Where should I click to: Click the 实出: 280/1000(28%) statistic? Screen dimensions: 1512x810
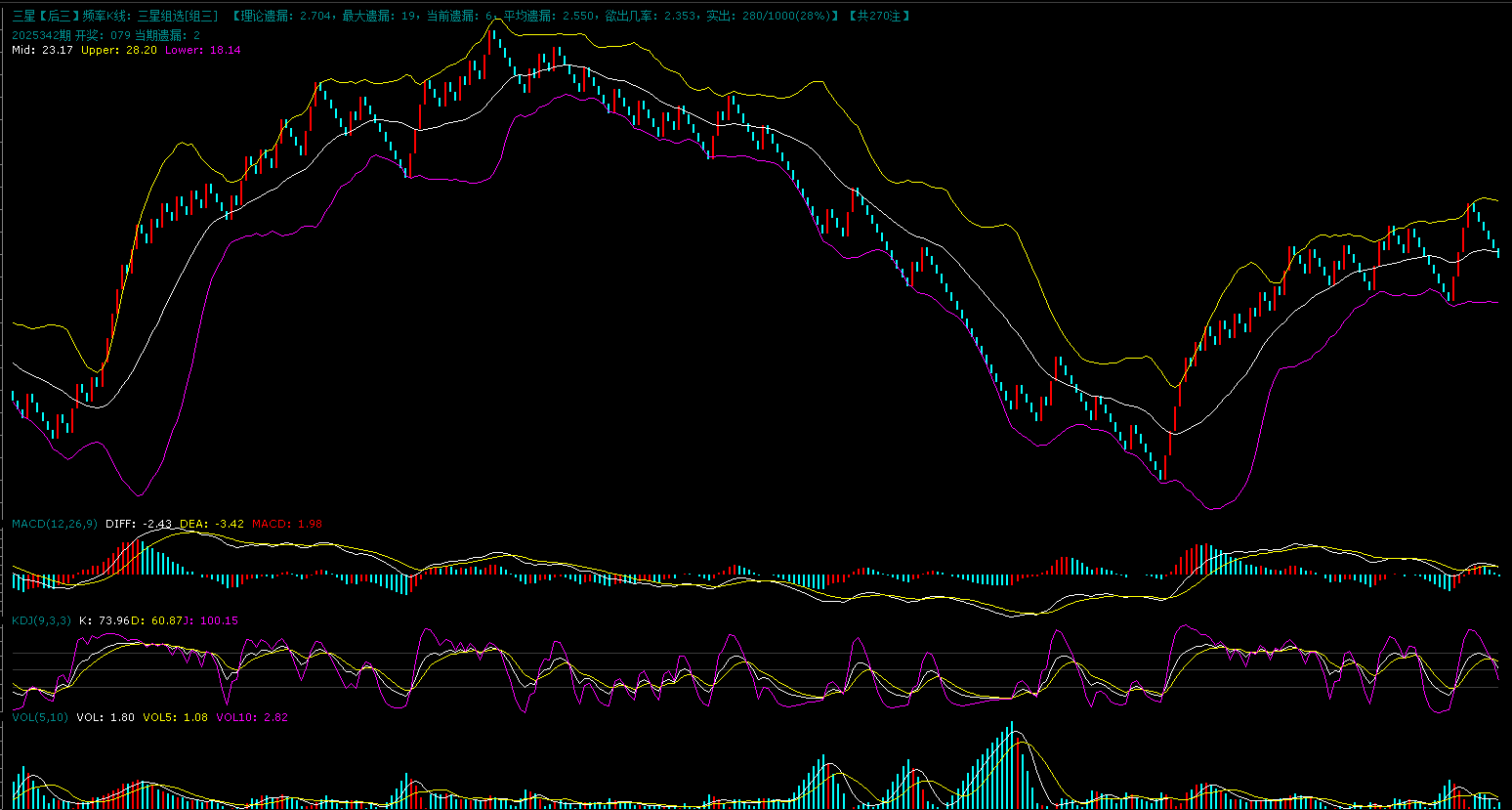[772, 16]
